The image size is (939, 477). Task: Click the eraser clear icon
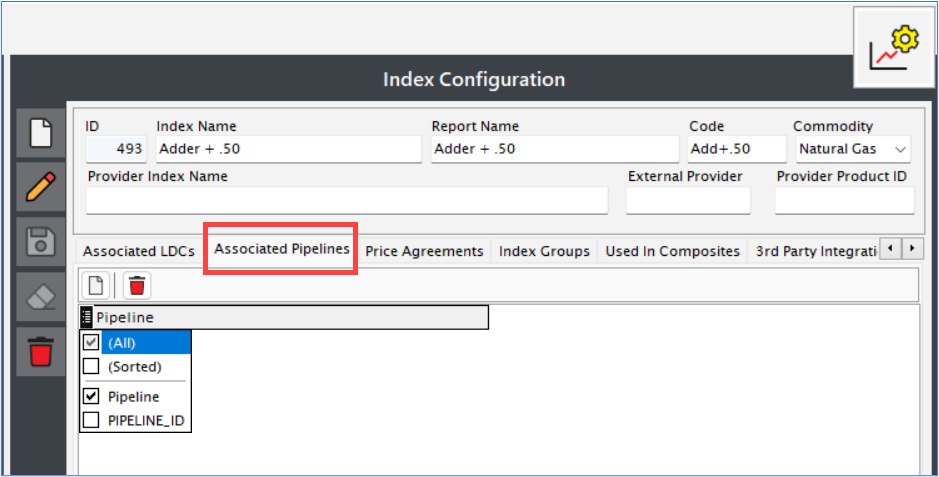(41, 297)
